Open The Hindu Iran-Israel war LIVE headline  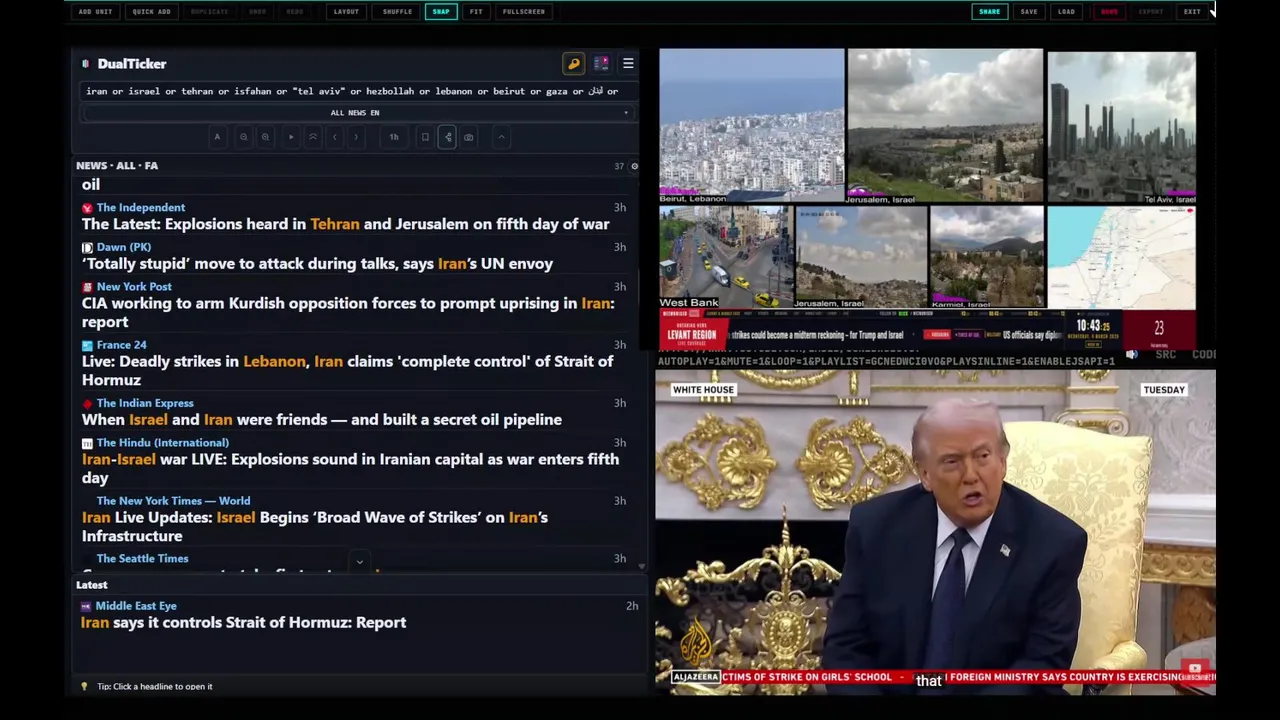(x=350, y=468)
